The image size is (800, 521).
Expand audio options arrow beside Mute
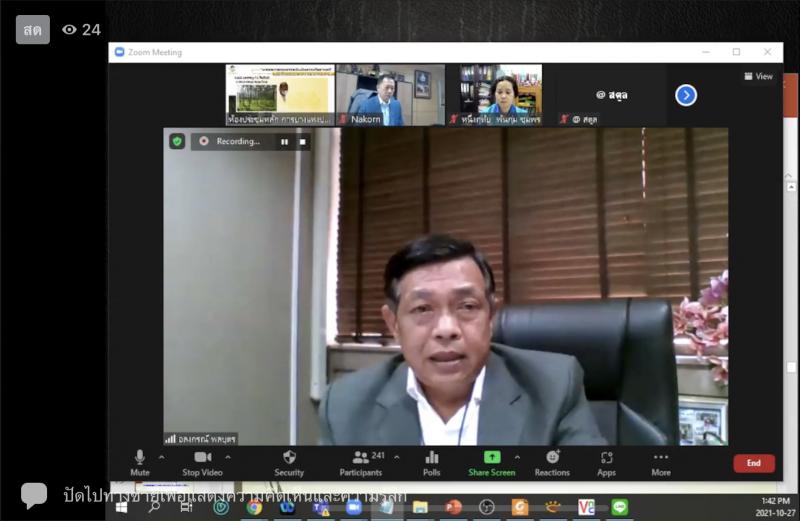tap(162, 457)
